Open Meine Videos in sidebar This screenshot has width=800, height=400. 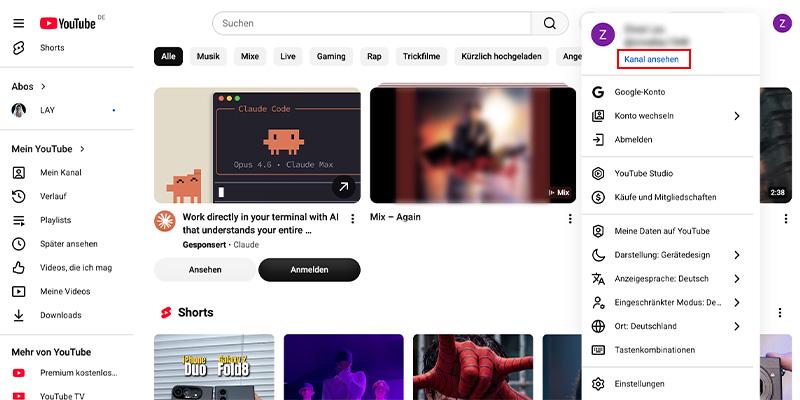coord(66,291)
